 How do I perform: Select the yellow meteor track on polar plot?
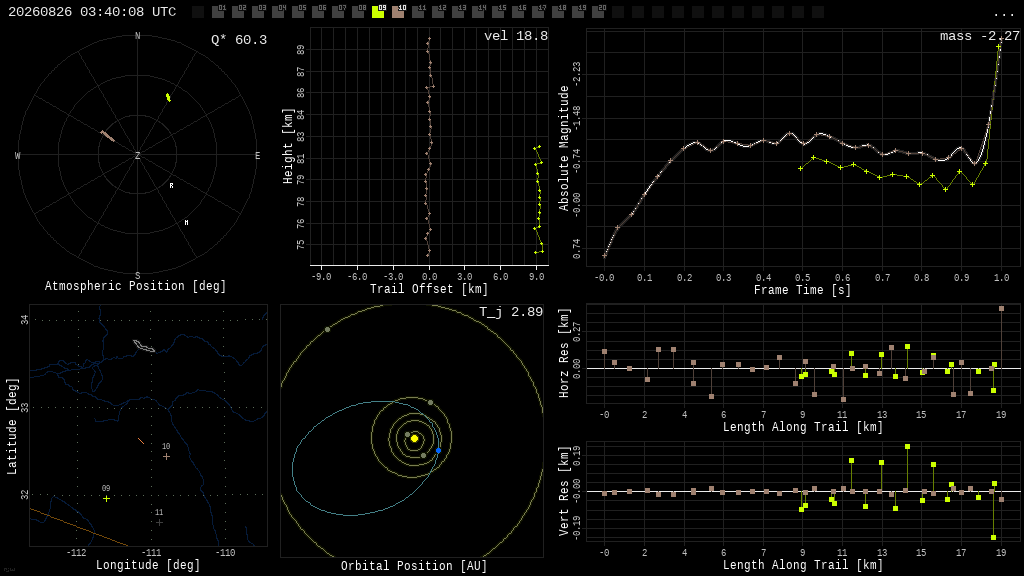(x=168, y=97)
